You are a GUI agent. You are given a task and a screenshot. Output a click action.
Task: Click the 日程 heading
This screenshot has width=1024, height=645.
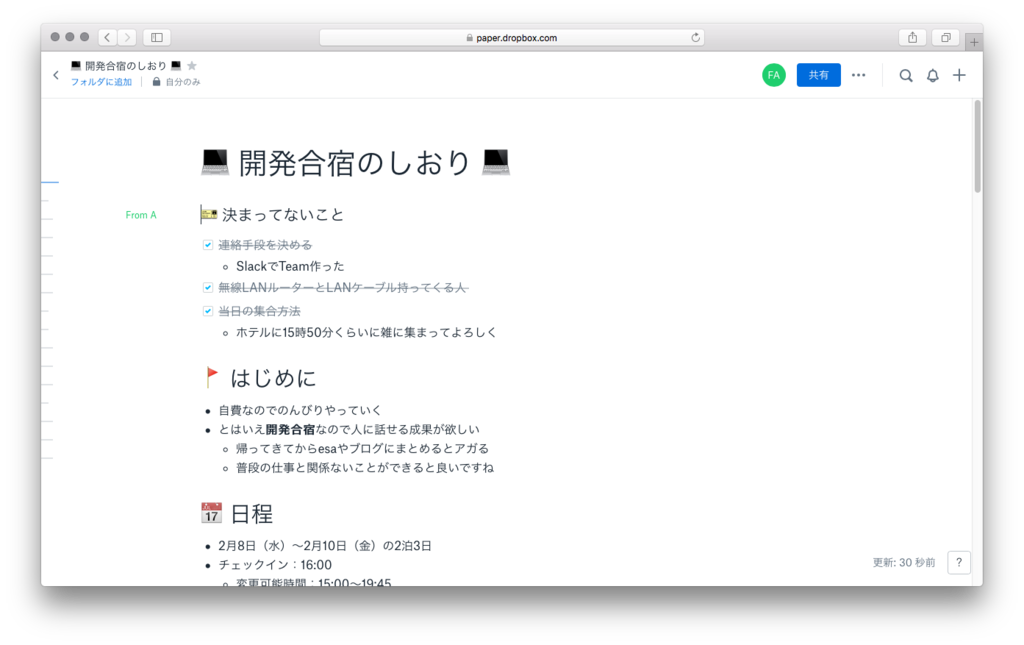(251, 514)
